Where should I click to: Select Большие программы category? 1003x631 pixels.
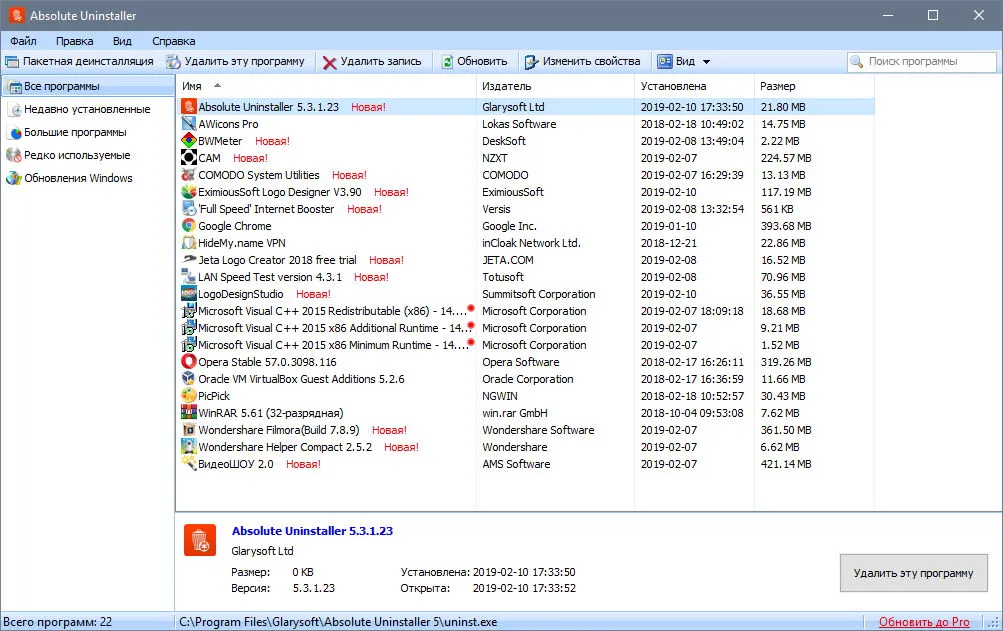pos(75,132)
